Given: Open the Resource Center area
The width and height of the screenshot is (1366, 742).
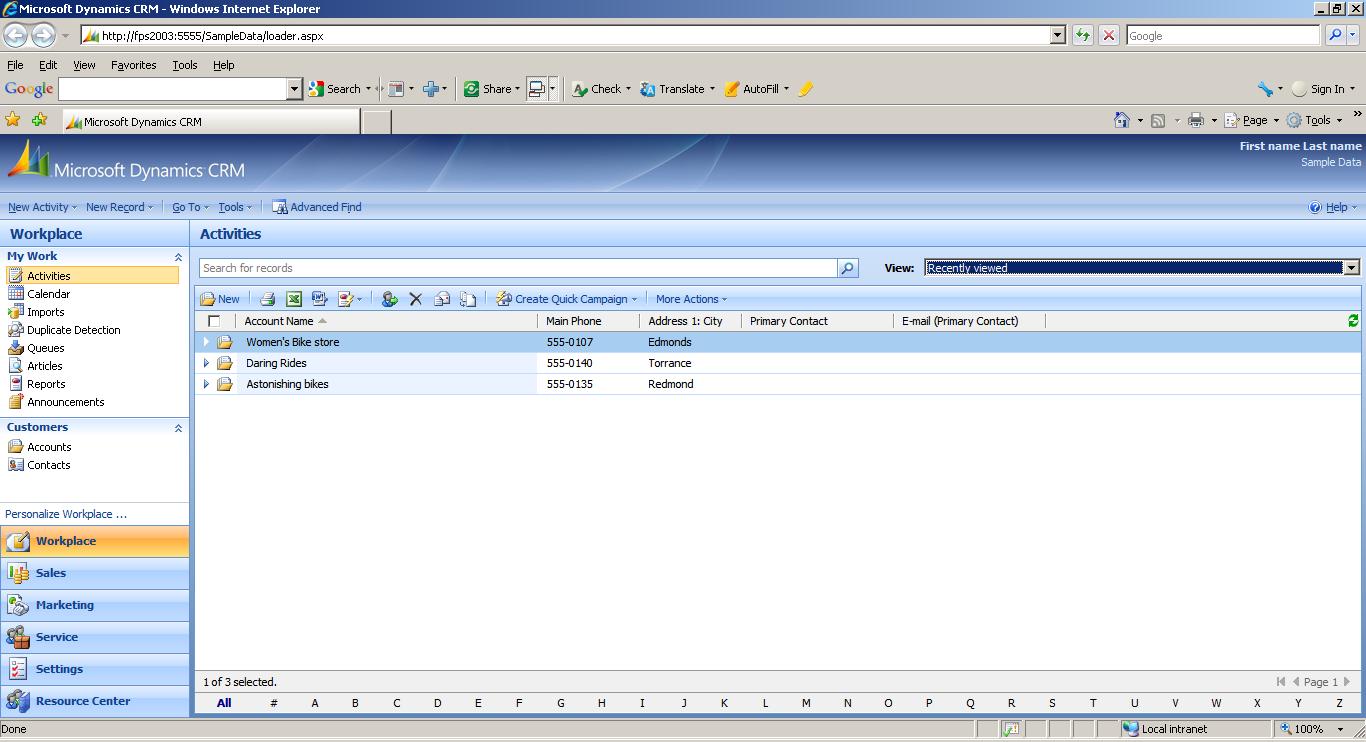Looking at the screenshot, I should 95,701.
